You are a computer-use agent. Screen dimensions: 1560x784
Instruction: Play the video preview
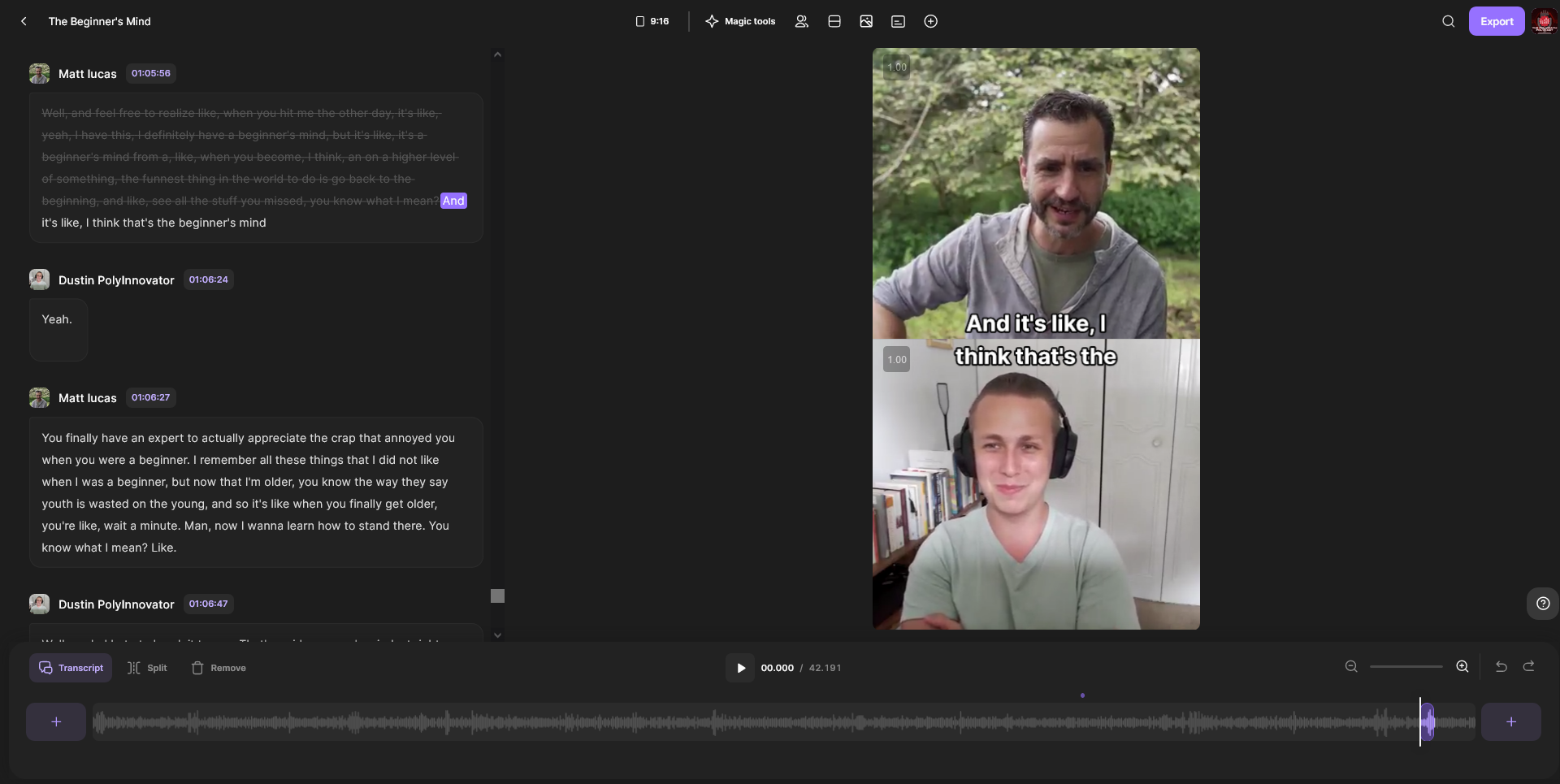click(740, 668)
